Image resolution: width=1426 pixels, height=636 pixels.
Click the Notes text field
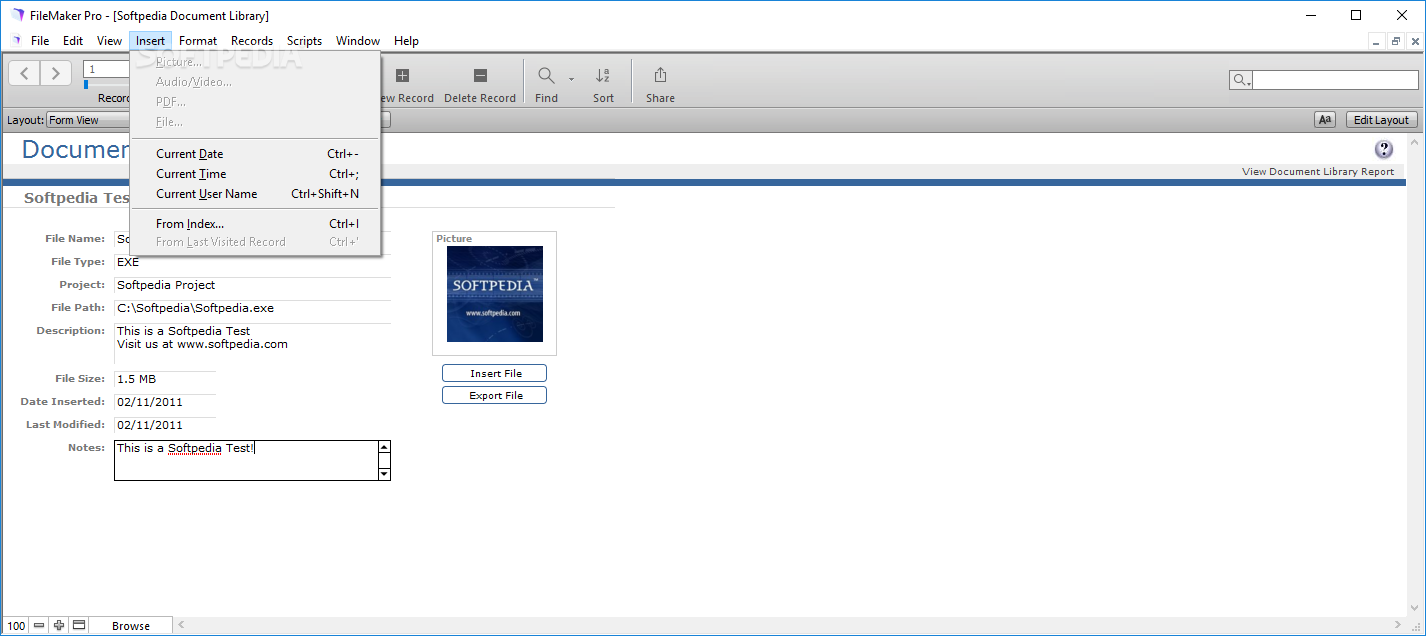coord(245,460)
